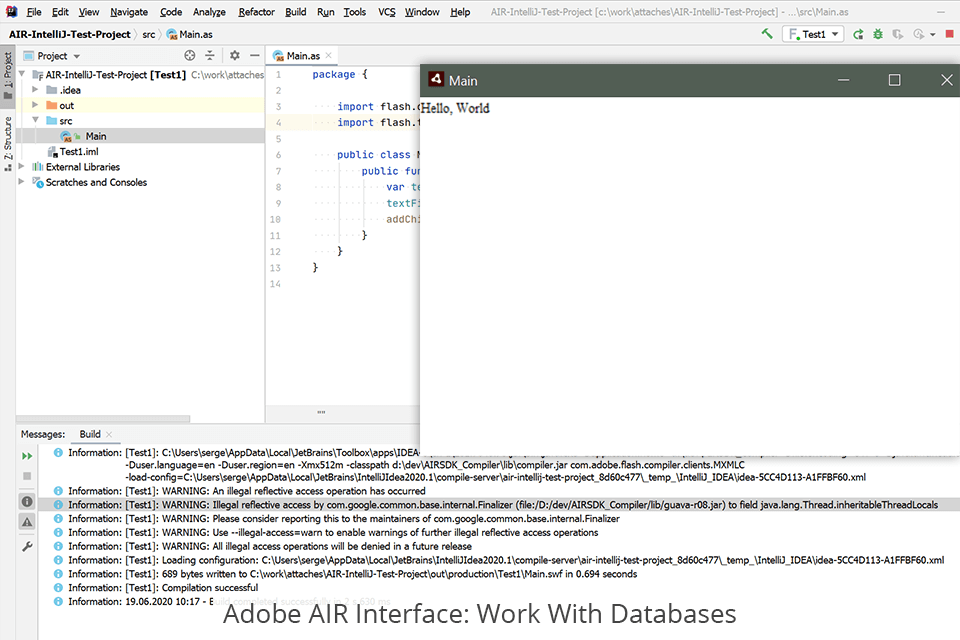Click AIR-IntelliJ-Test-Project breadcrumb
Image resolution: width=960 pixels, height=640 pixels.
coord(70,34)
